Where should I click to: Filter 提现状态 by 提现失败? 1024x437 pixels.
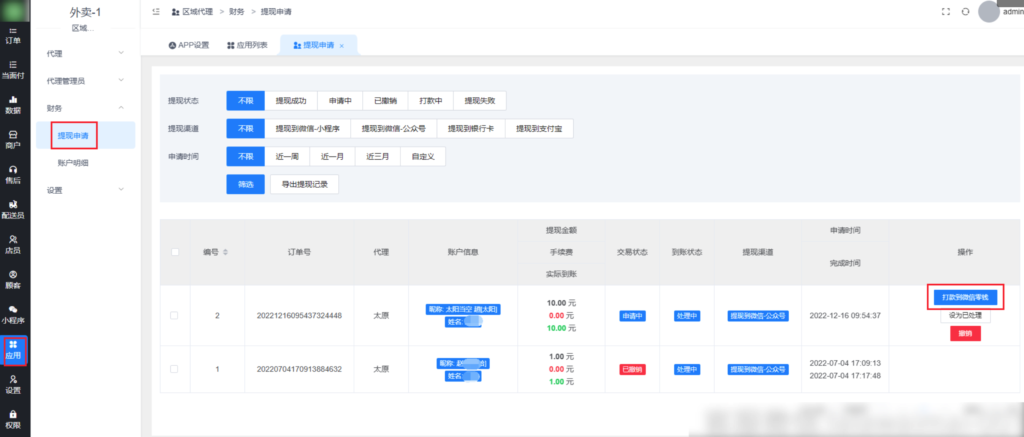(x=480, y=101)
